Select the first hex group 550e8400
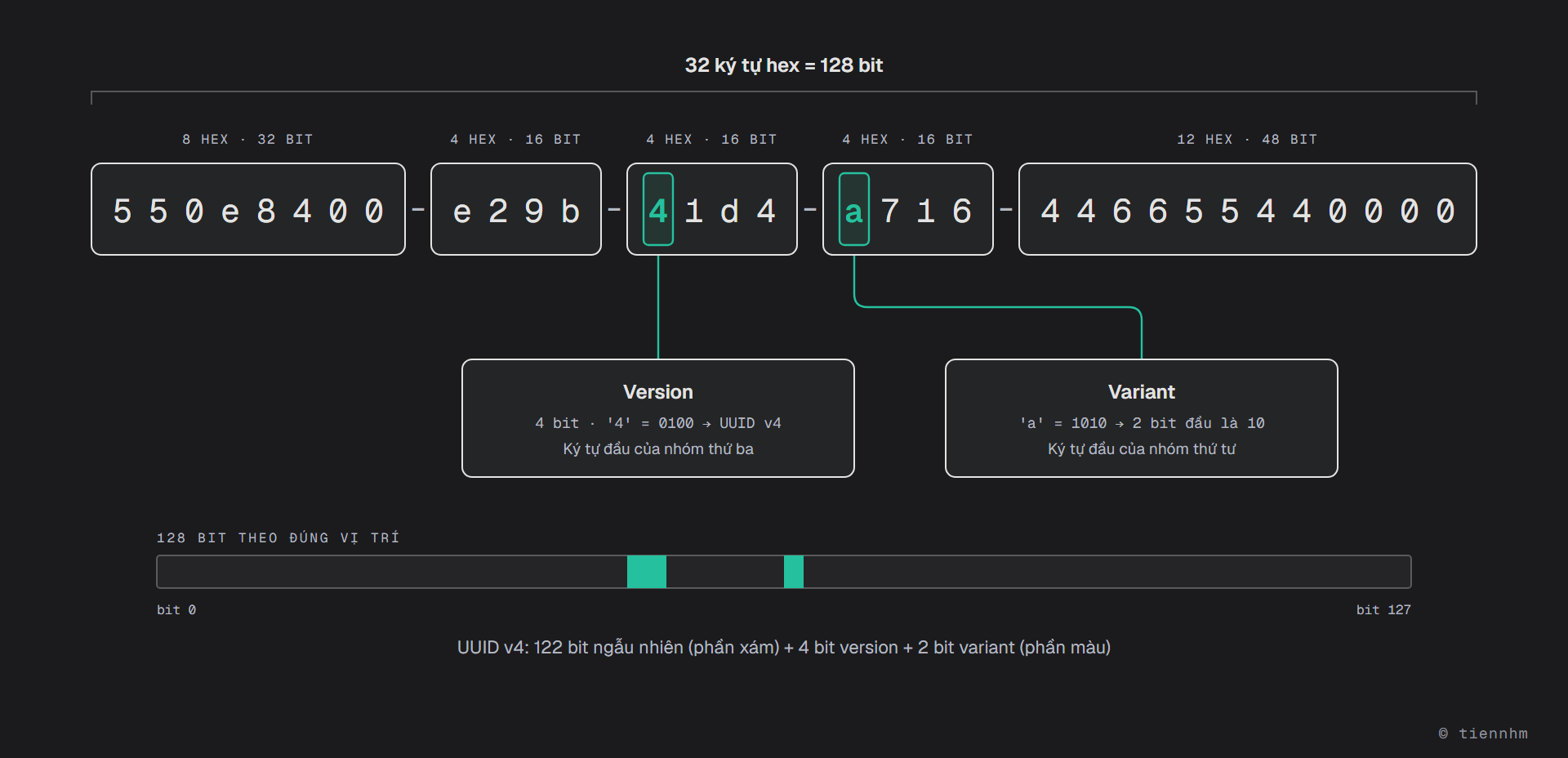 click(248, 209)
